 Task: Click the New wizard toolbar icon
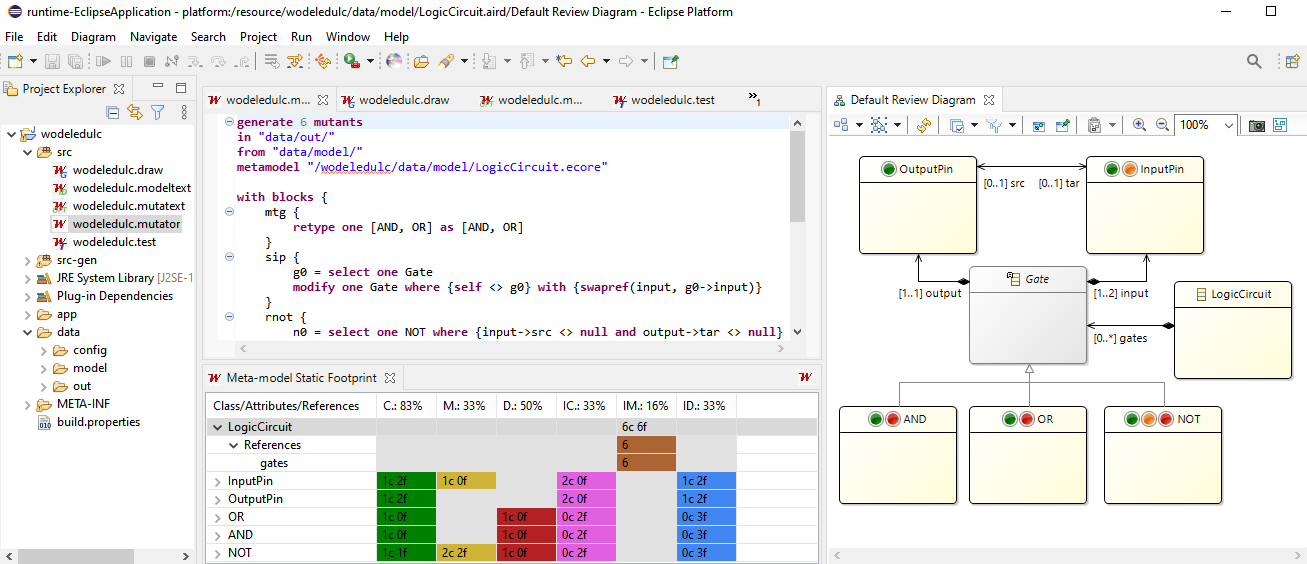(x=15, y=61)
